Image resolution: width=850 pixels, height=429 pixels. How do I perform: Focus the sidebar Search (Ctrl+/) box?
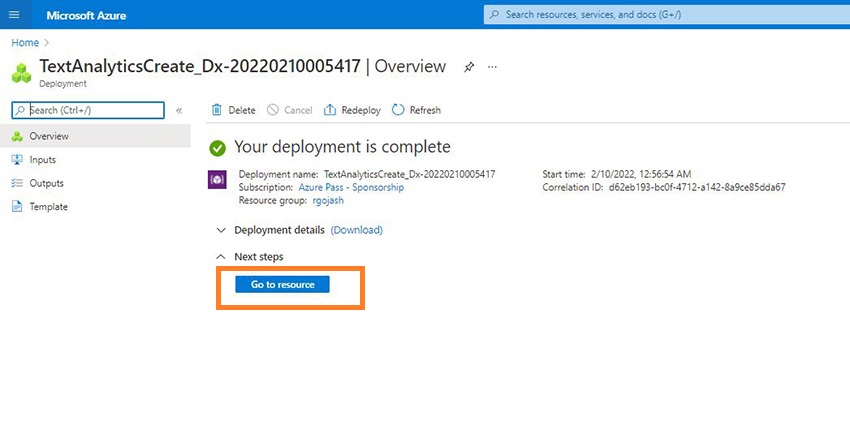[x=88, y=110]
